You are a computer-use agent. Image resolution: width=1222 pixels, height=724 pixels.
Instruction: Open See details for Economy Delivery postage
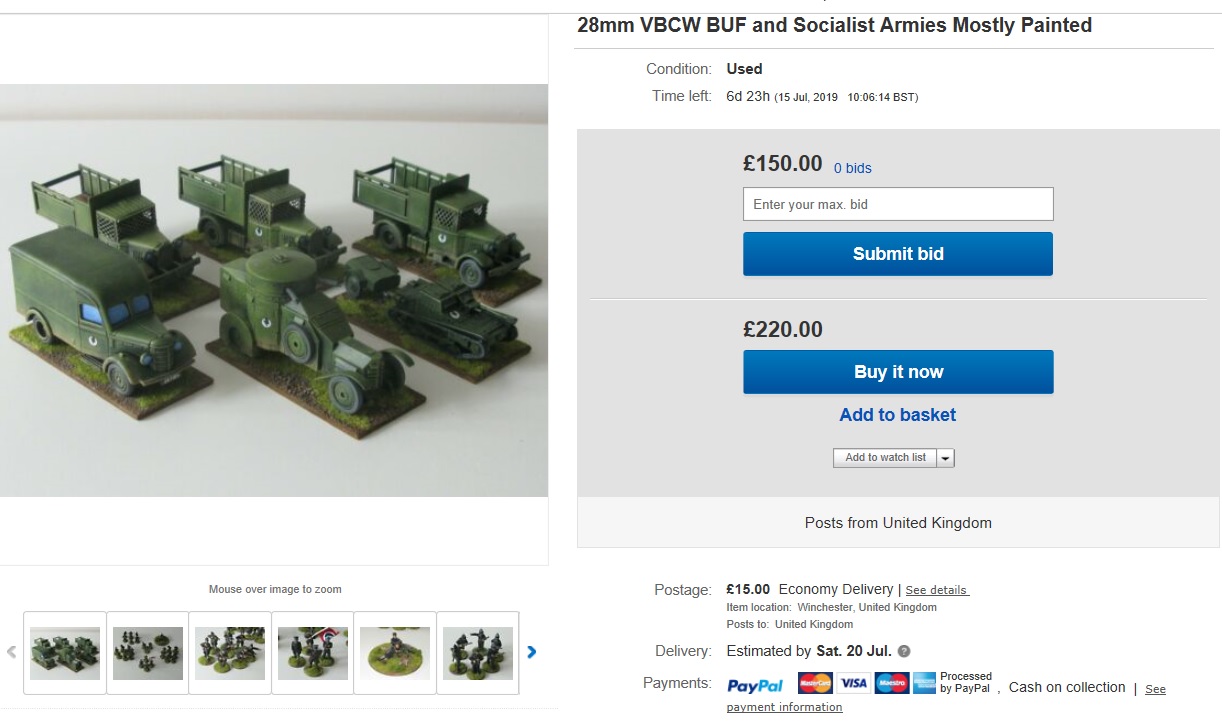coord(936,589)
